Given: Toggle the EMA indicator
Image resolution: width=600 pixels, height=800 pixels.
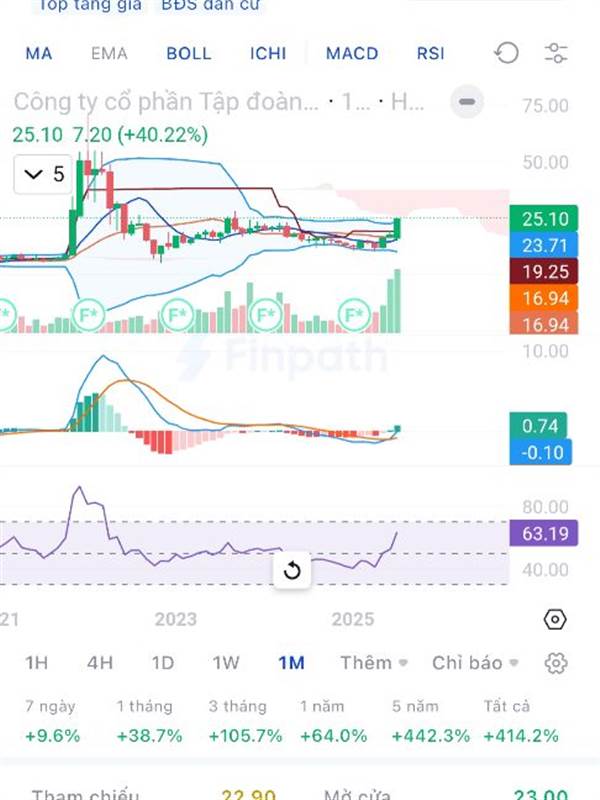Looking at the screenshot, I should coord(109,54).
